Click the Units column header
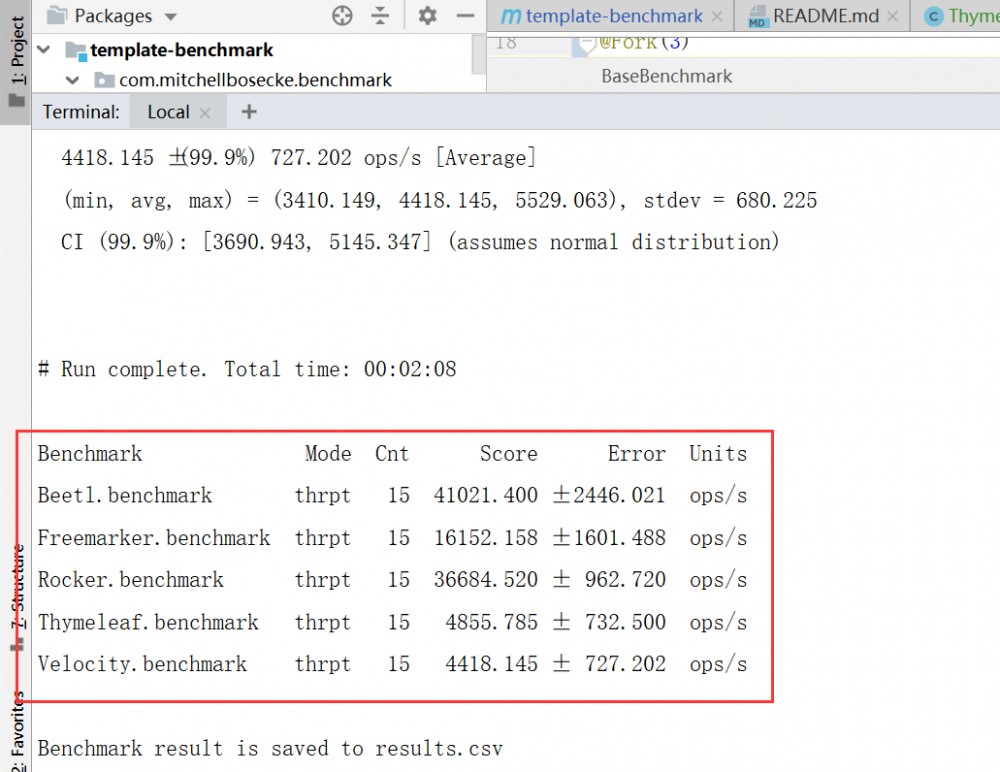The width and height of the screenshot is (1000, 772). pos(718,454)
